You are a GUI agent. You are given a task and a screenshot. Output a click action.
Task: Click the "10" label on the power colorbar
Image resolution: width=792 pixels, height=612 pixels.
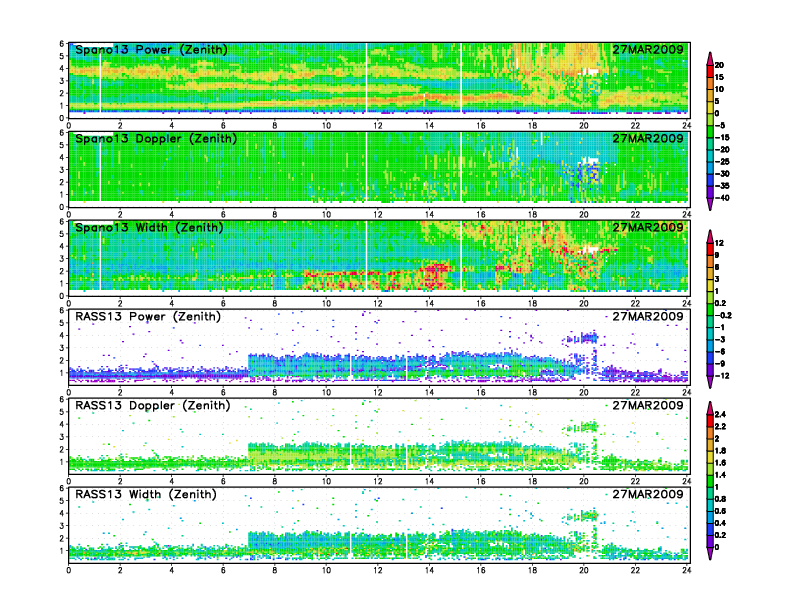tap(719, 89)
